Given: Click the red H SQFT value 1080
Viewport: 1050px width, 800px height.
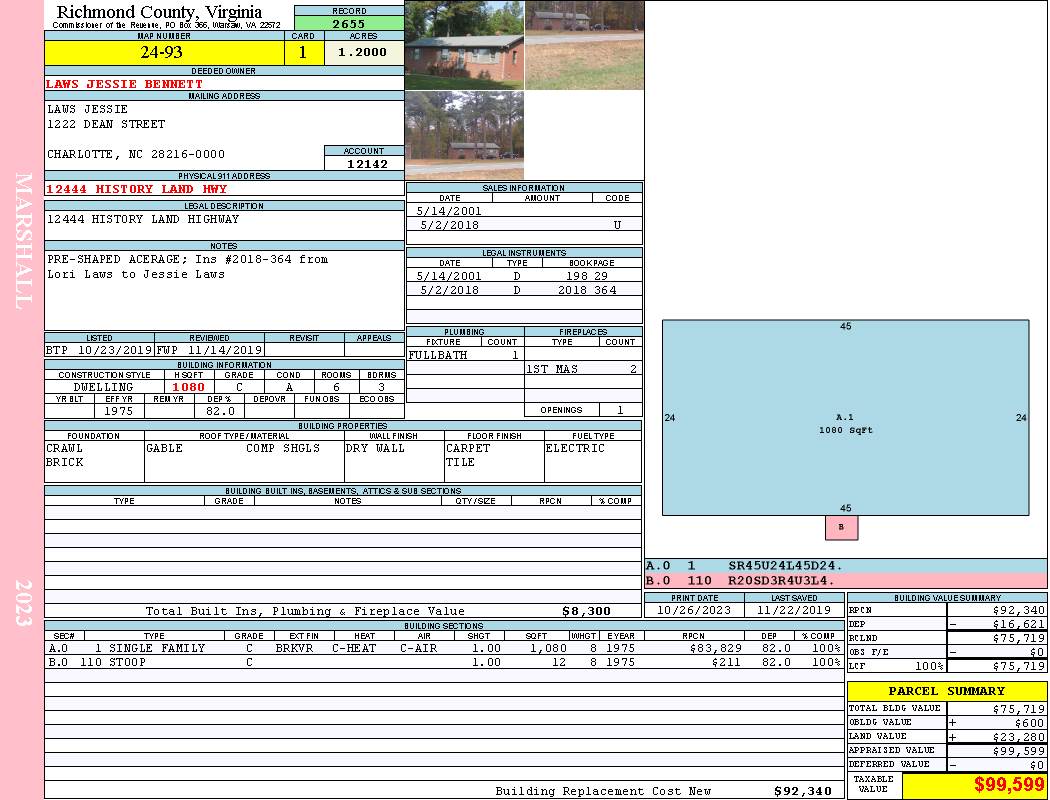Looking at the screenshot, I should tap(188, 387).
